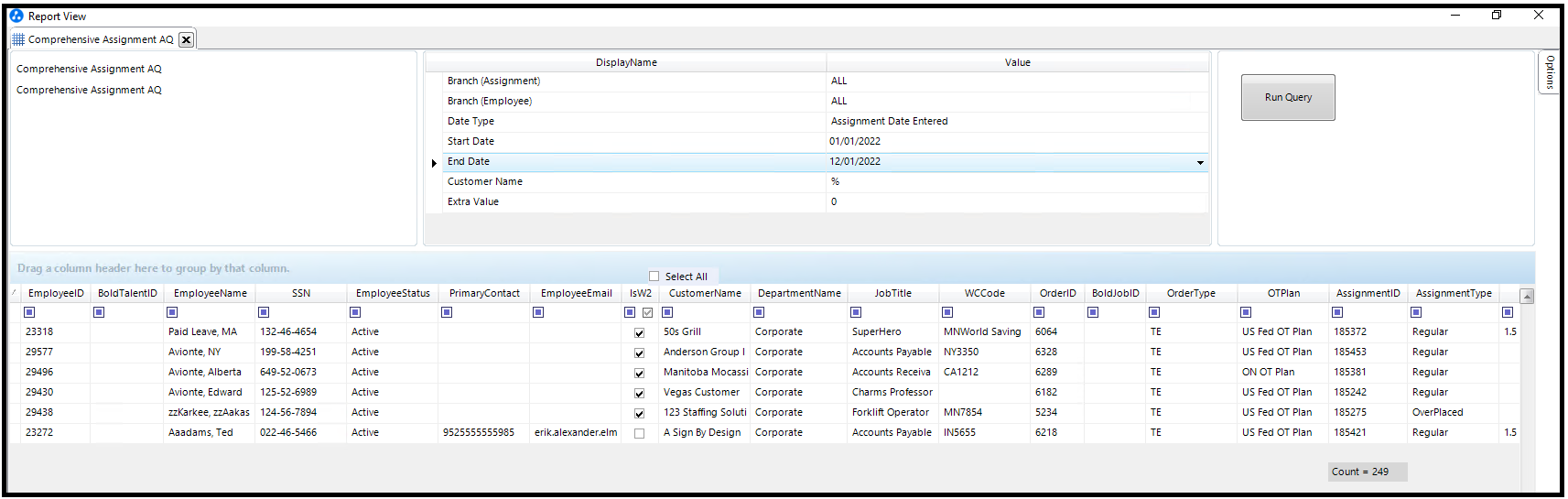
Task: Run the query with Run Query button
Action: click(x=1288, y=97)
